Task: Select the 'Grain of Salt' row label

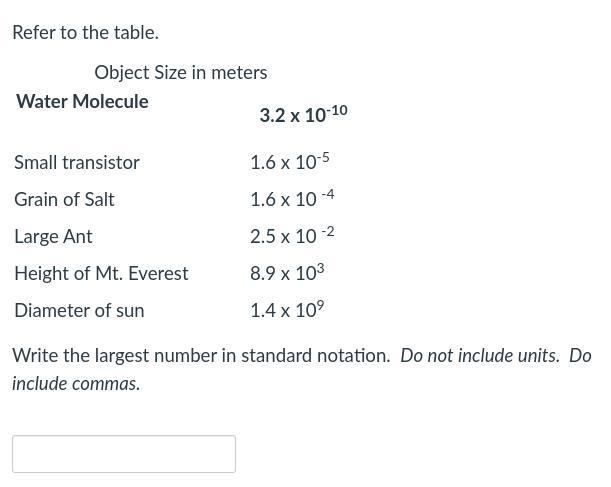Action: tap(64, 199)
